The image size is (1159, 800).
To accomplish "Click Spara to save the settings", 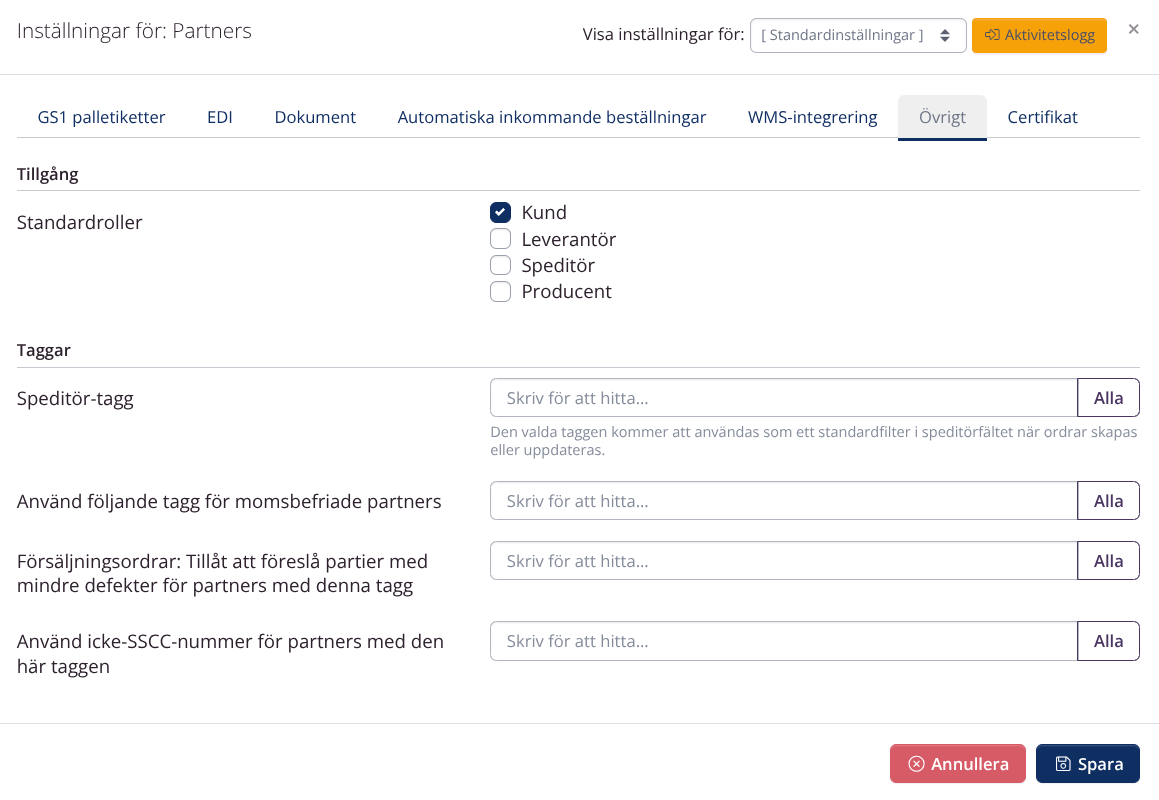I will click(1088, 764).
